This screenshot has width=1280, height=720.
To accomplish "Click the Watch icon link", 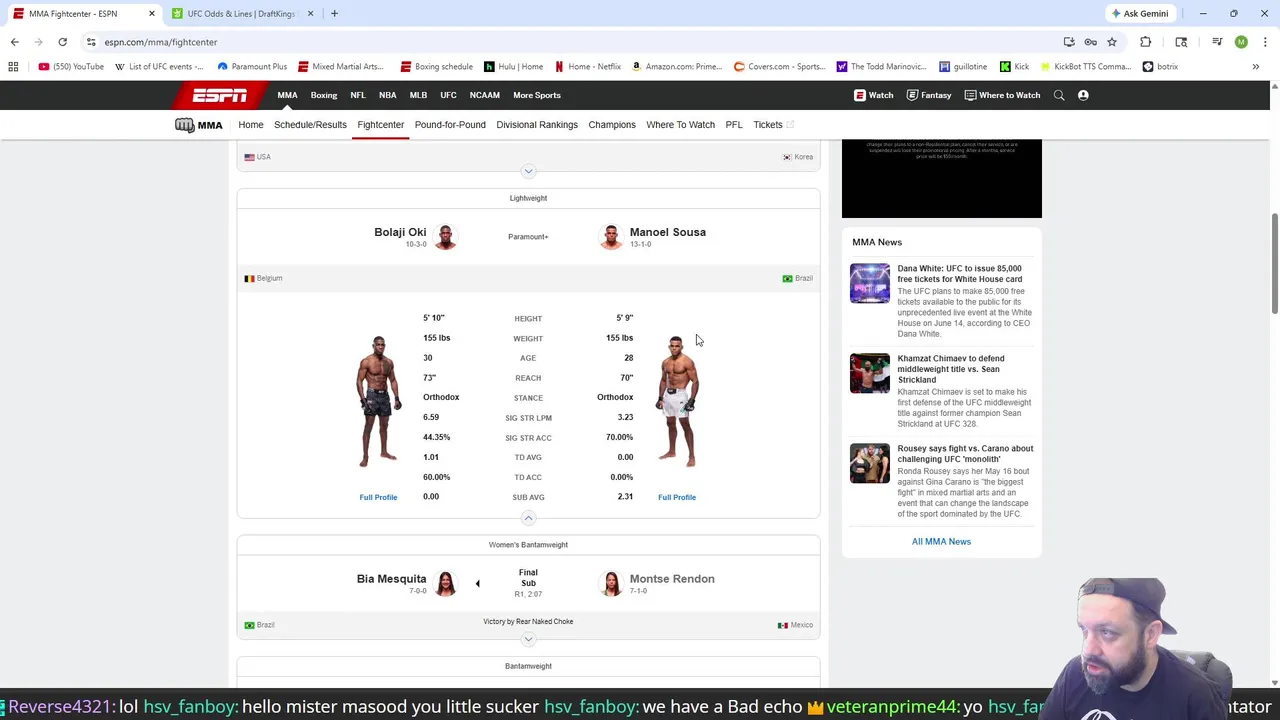I will pos(873,95).
